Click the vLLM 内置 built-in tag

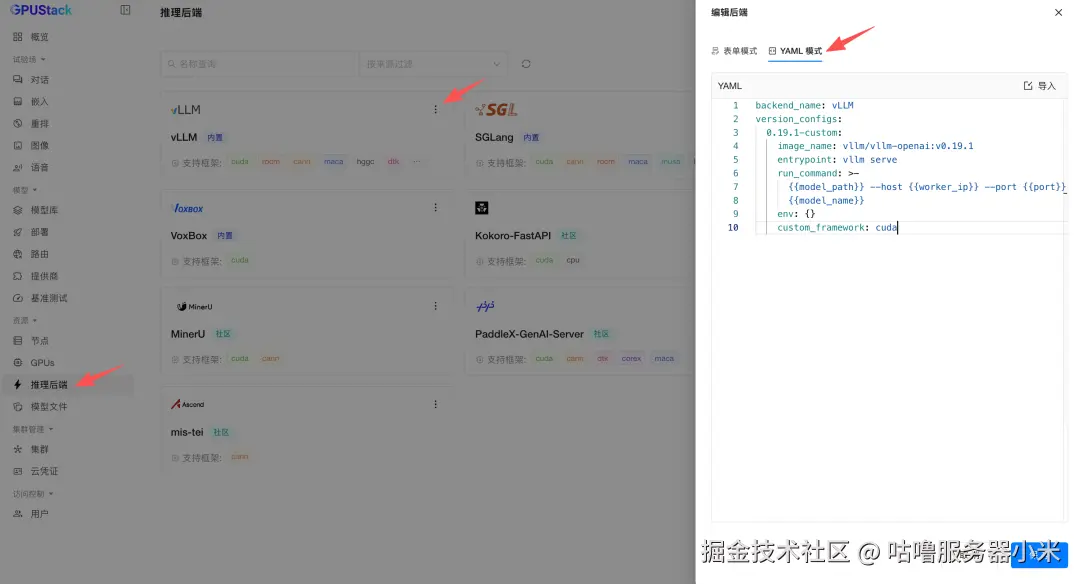[x=215, y=138]
